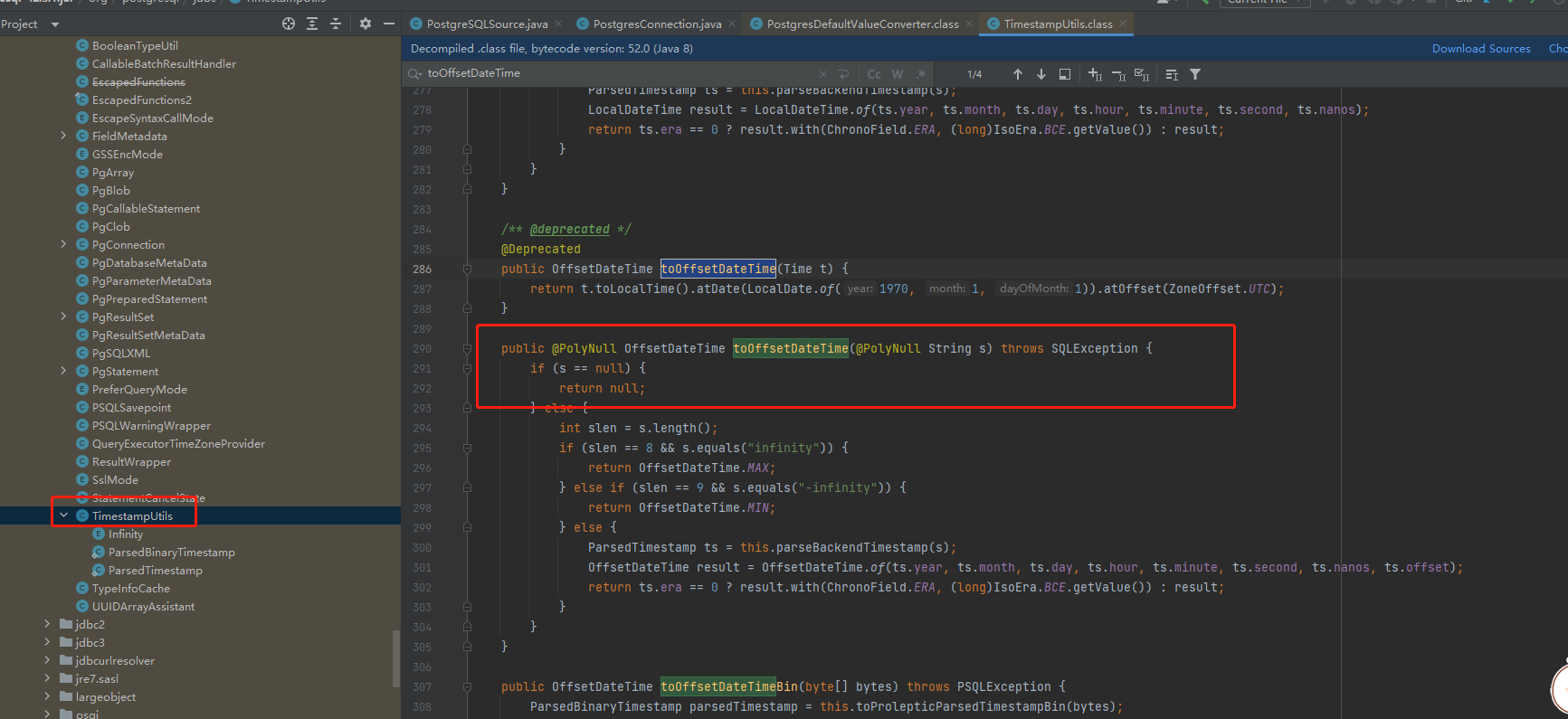Go to next search occurrence
Screen dimensions: 1568x719
(x=1041, y=74)
